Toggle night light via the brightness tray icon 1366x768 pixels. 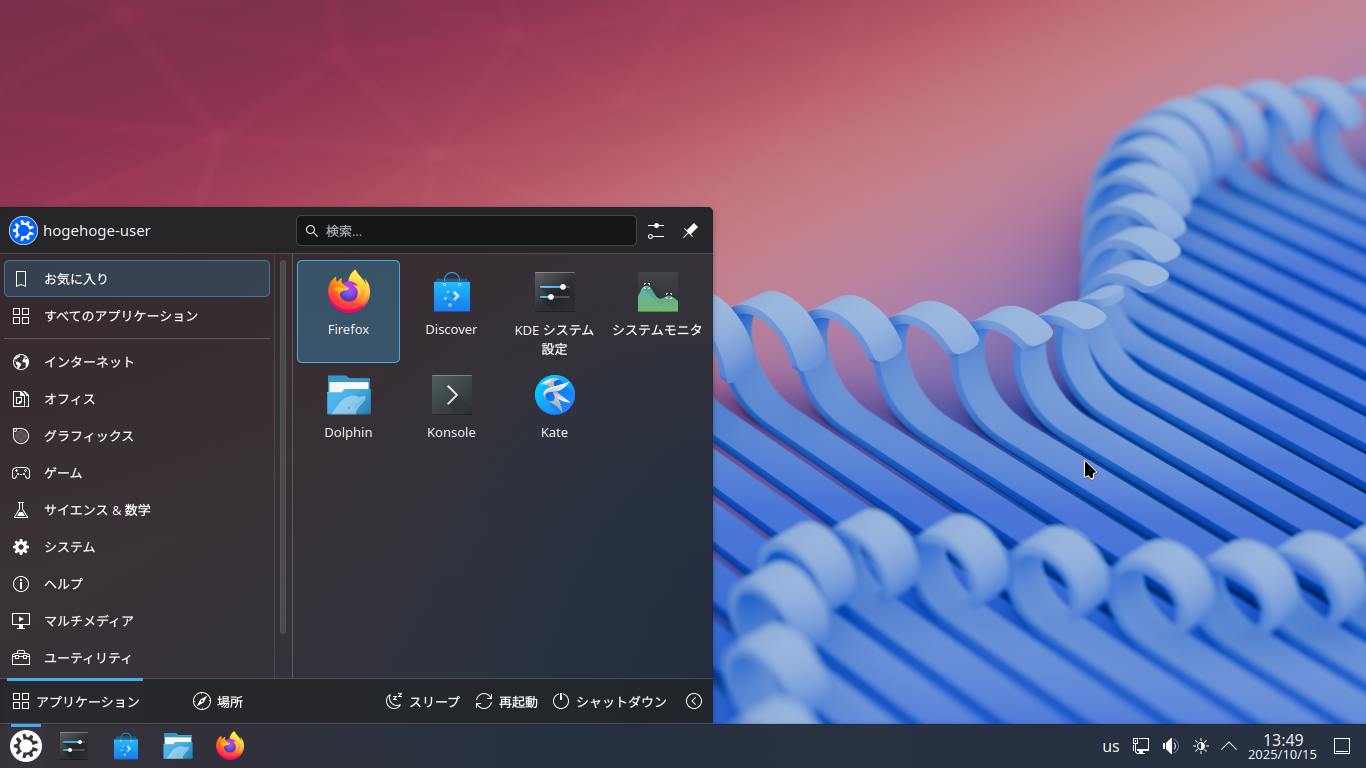1200,745
